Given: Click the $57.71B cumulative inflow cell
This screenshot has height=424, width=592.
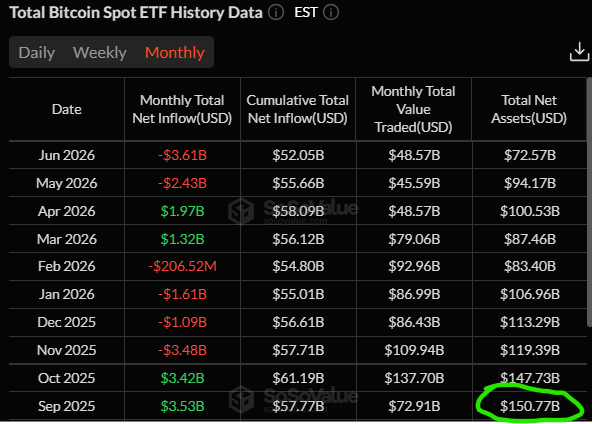Looking at the screenshot, I should pyautogui.click(x=298, y=350).
